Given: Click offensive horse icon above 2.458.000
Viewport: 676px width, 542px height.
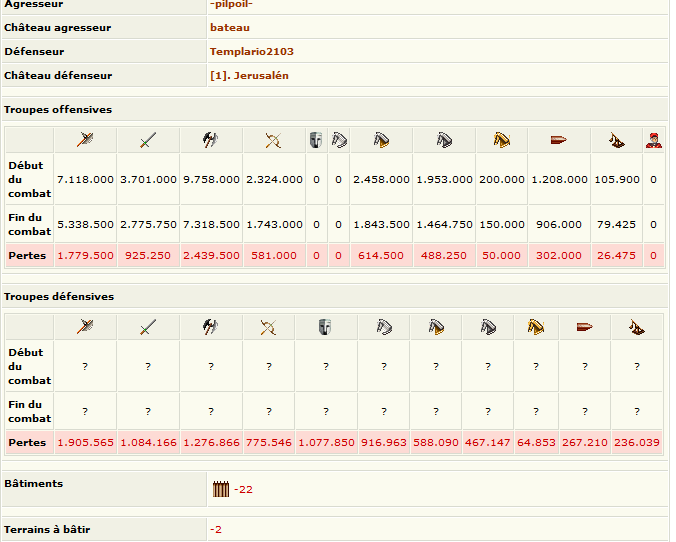Looking at the screenshot, I should [x=381, y=140].
